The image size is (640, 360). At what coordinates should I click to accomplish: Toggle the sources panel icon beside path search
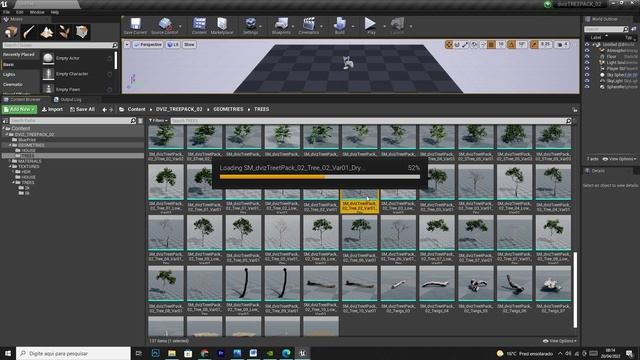(x=5, y=121)
